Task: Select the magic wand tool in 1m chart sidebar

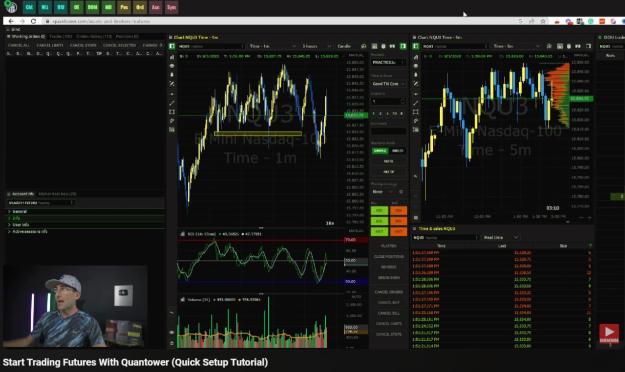Action: 172,84
